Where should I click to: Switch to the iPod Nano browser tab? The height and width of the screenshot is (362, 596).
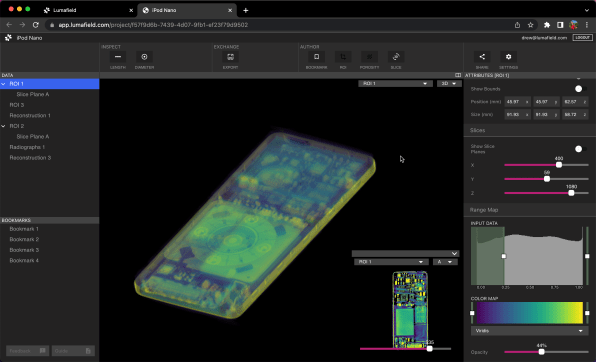pos(187,10)
